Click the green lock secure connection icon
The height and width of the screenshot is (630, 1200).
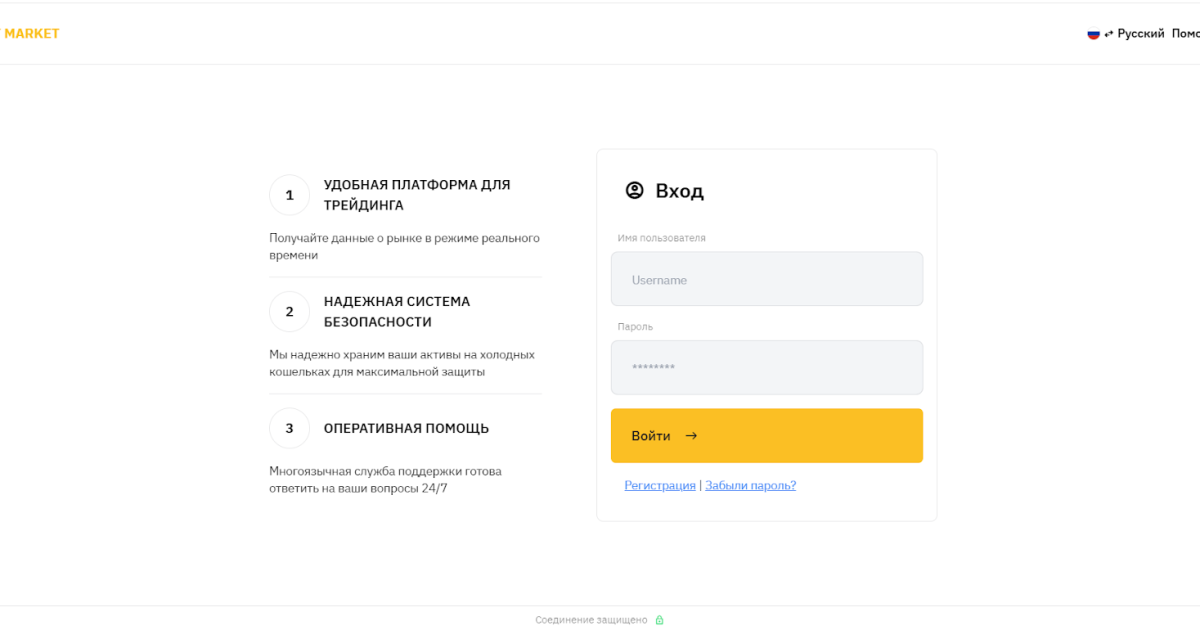coord(659,620)
